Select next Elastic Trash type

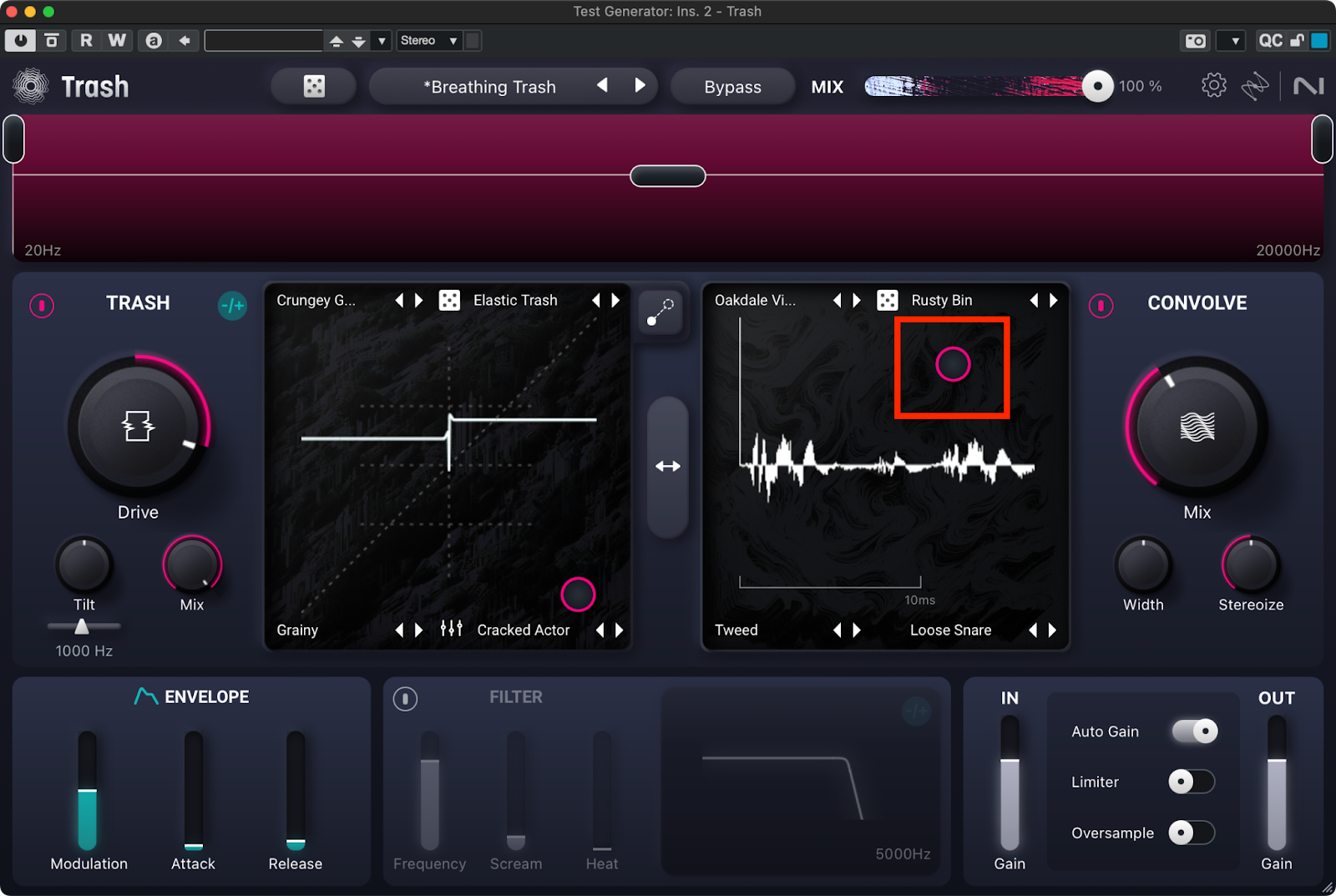pos(615,300)
